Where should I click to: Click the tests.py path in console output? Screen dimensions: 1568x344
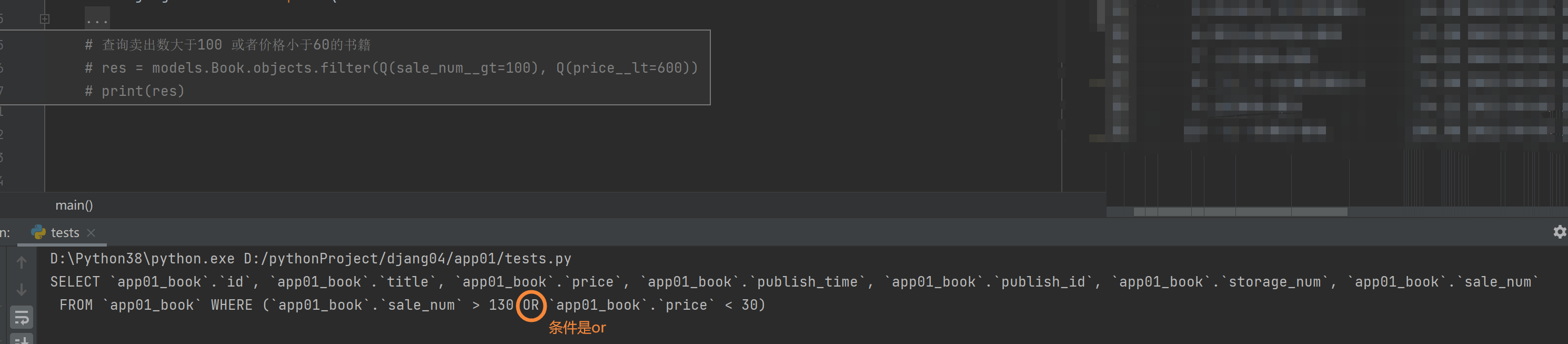[x=408, y=259]
